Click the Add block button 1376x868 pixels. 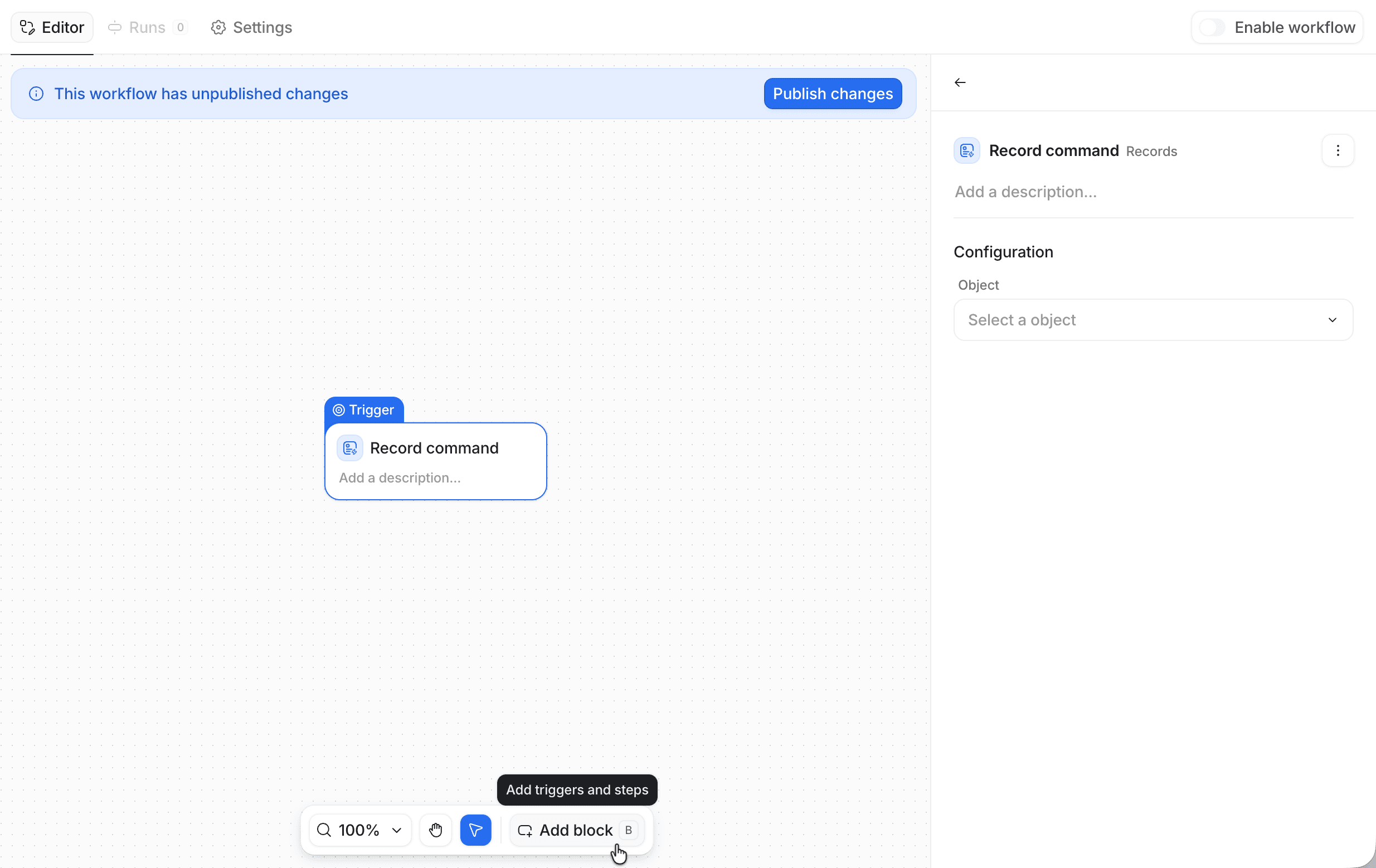(577, 830)
